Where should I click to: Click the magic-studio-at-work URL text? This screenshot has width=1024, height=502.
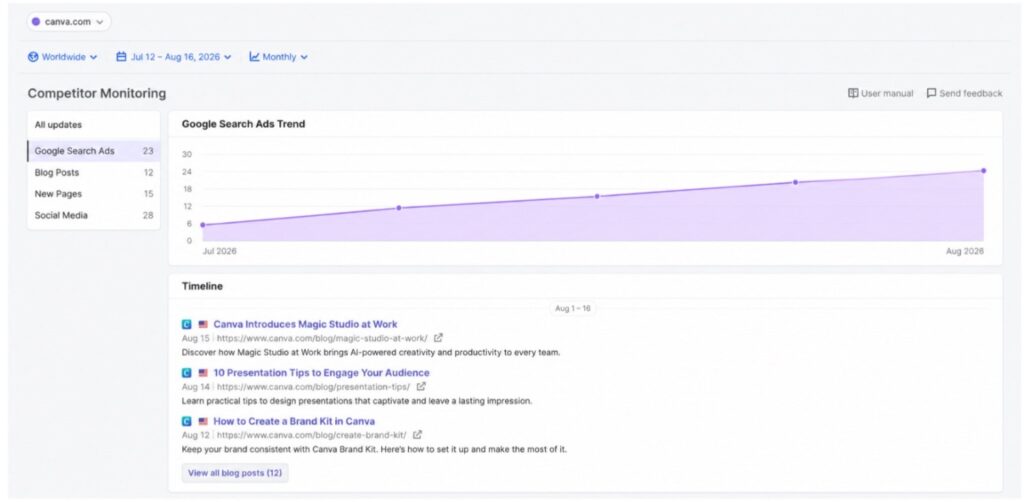pyautogui.click(x=323, y=338)
